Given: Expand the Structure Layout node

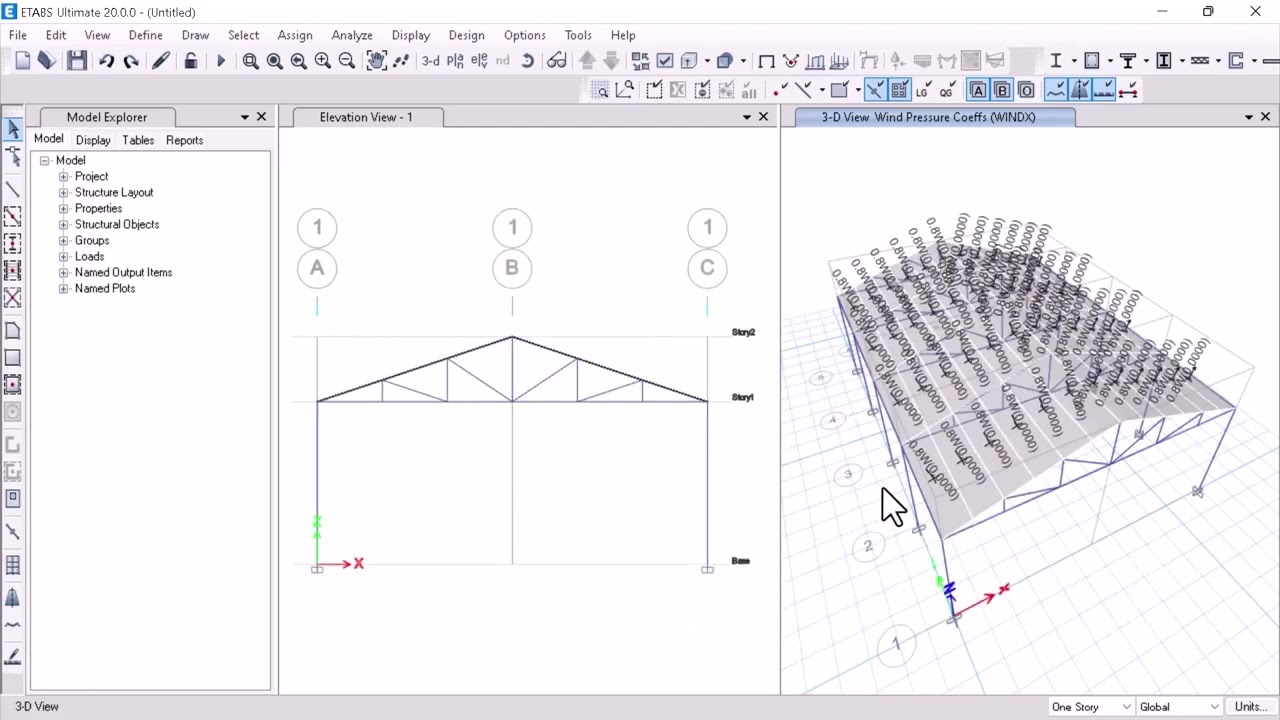Looking at the screenshot, I should [x=64, y=193].
